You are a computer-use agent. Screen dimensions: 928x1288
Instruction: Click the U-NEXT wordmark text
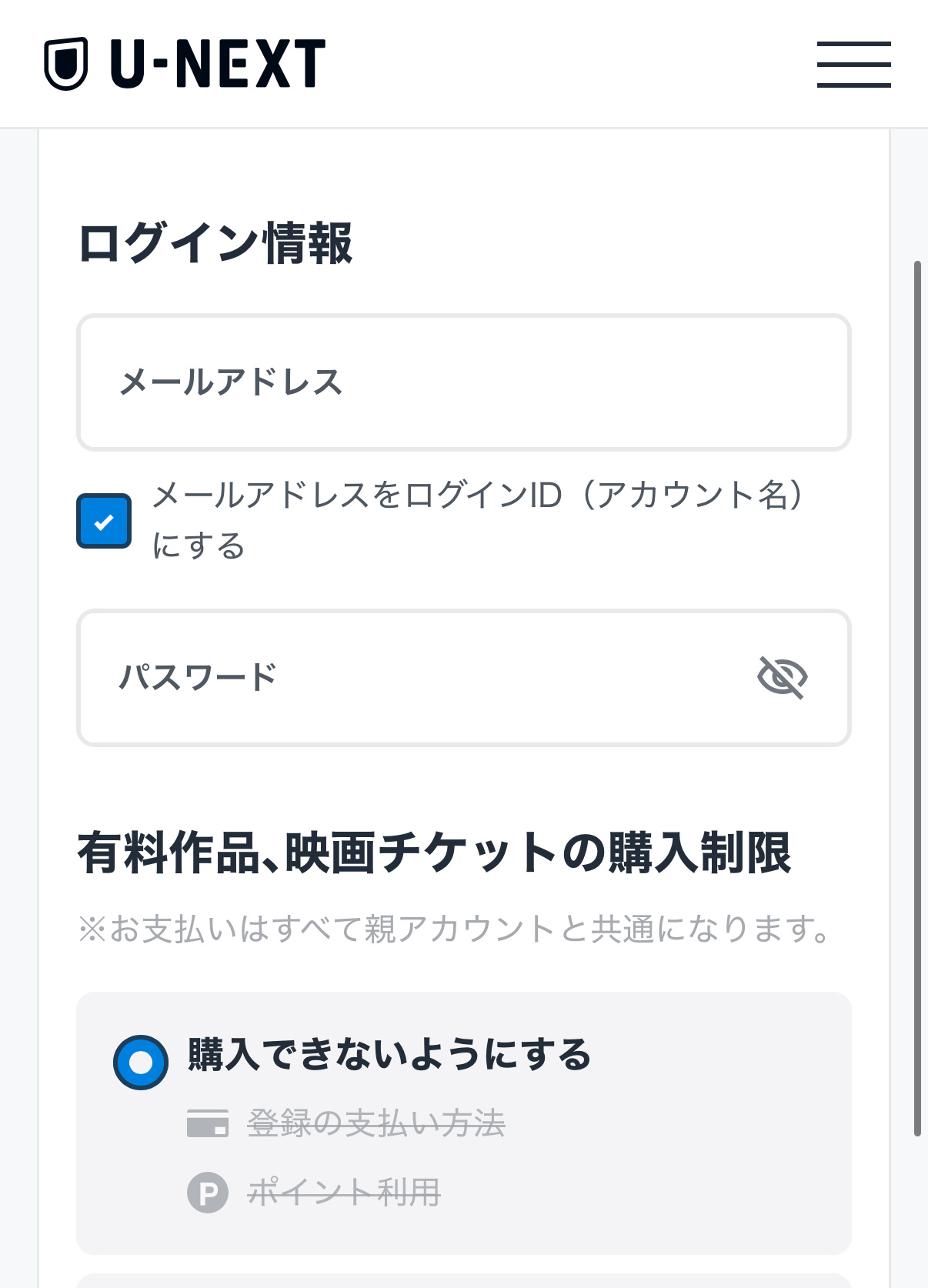coord(218,64)
